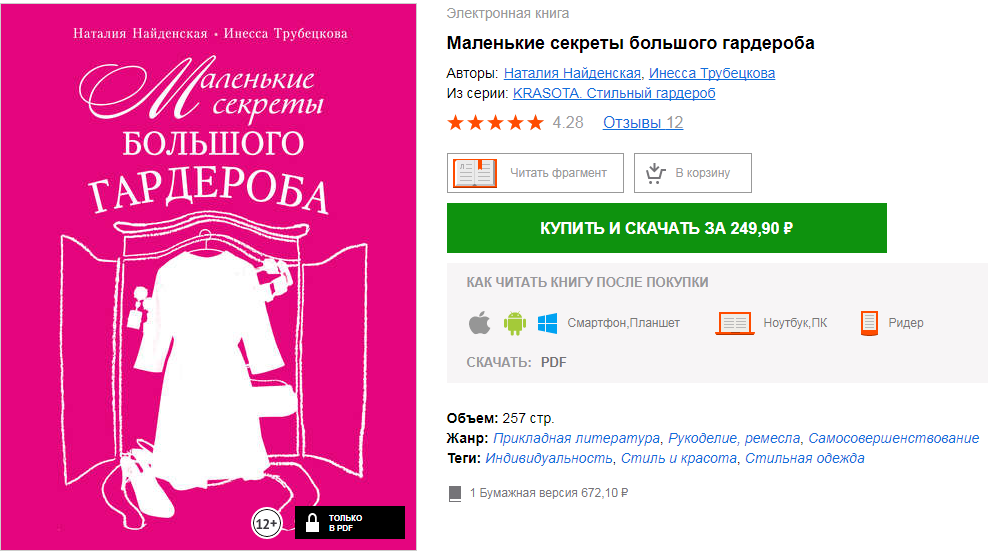This screenshot has width=988, height=551.
Task: Click green 'Купить и скачать' button
Action: pyautogui.click(x=667, y=228)
